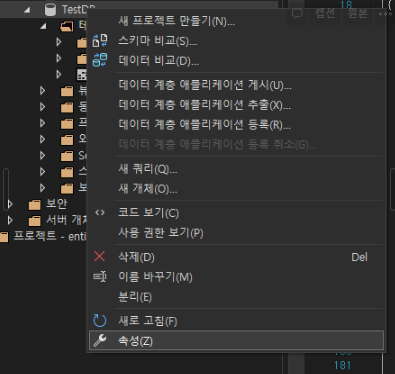Choose 새 프로젝트 만들기(N)... from the menu
Image resolution: width=395 pixels, height=374 pixels.
tap(237, 21)
